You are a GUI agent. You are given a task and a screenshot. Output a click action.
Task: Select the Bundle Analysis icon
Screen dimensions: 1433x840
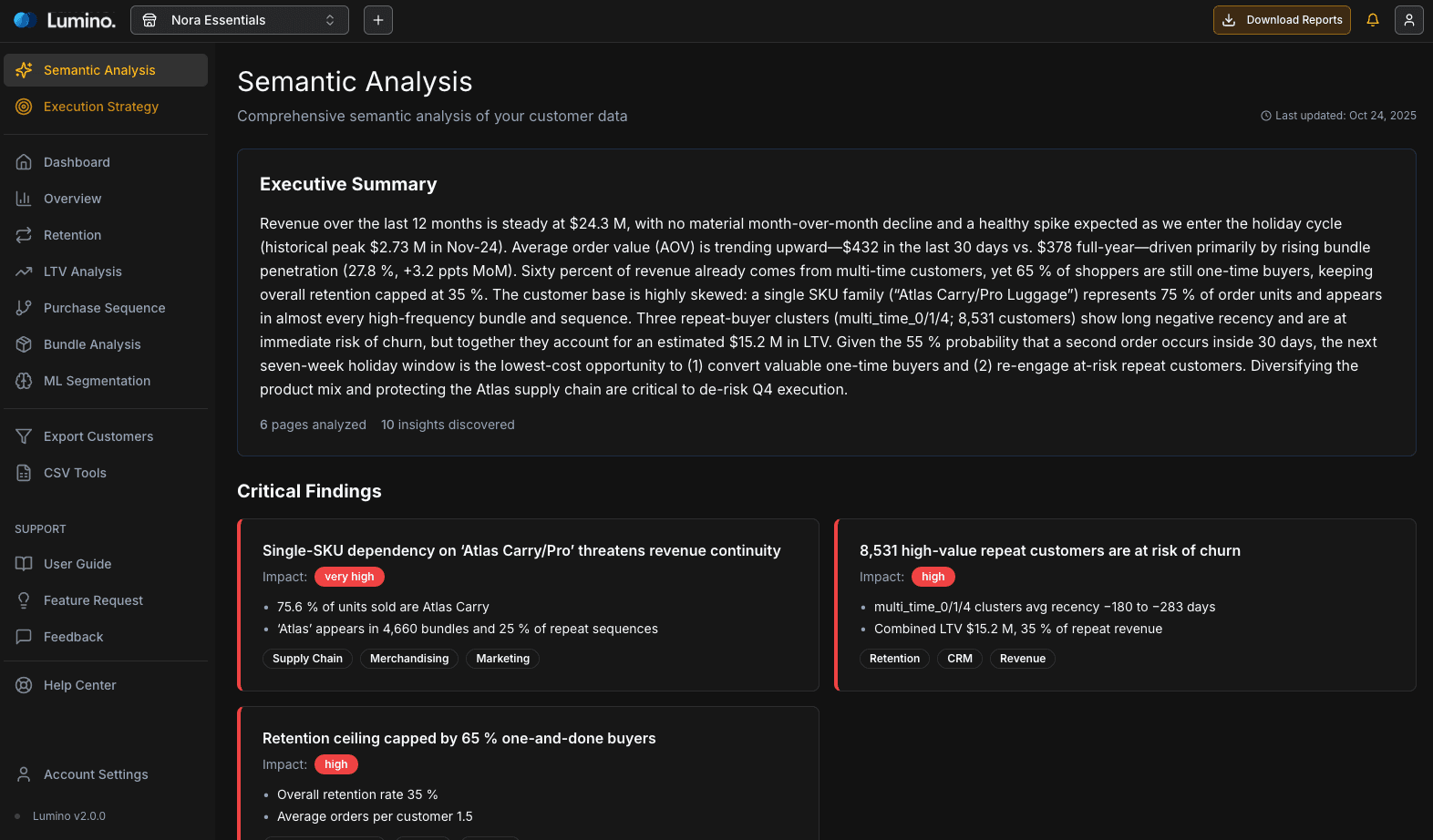coord(25,344)
